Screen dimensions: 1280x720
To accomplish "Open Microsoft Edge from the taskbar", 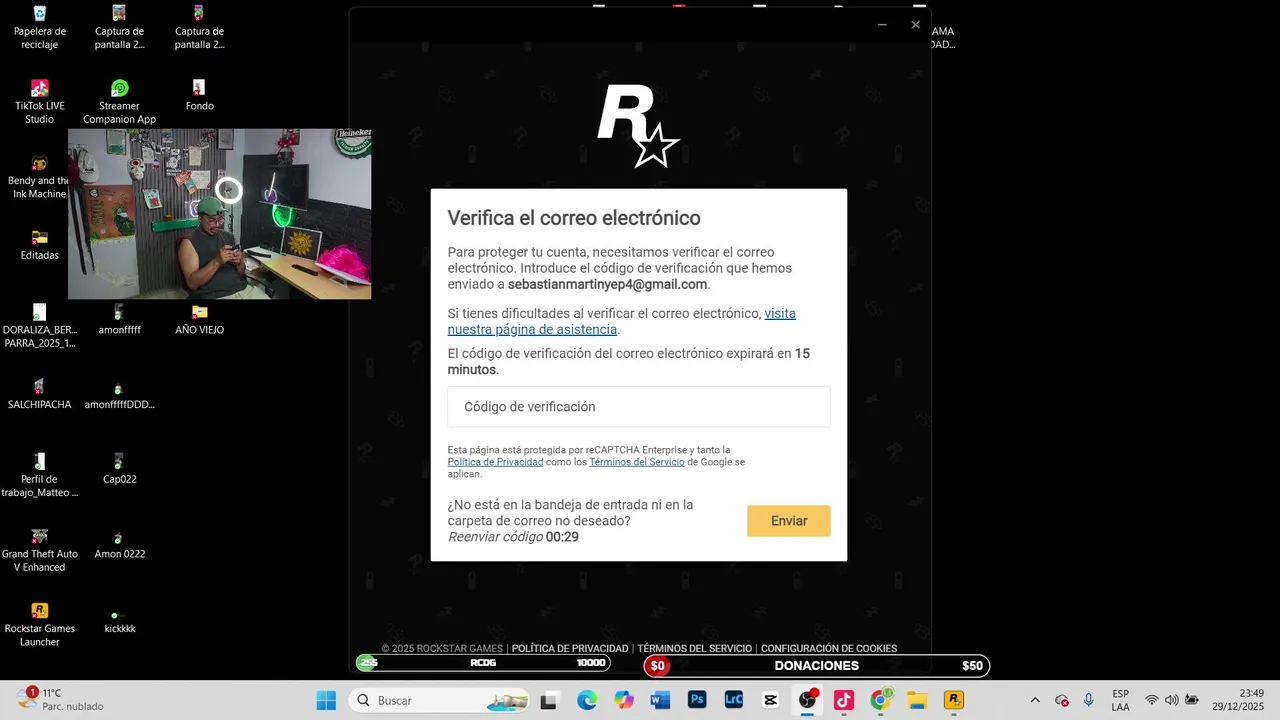I will pyautogui.click(x=586, y=700).
